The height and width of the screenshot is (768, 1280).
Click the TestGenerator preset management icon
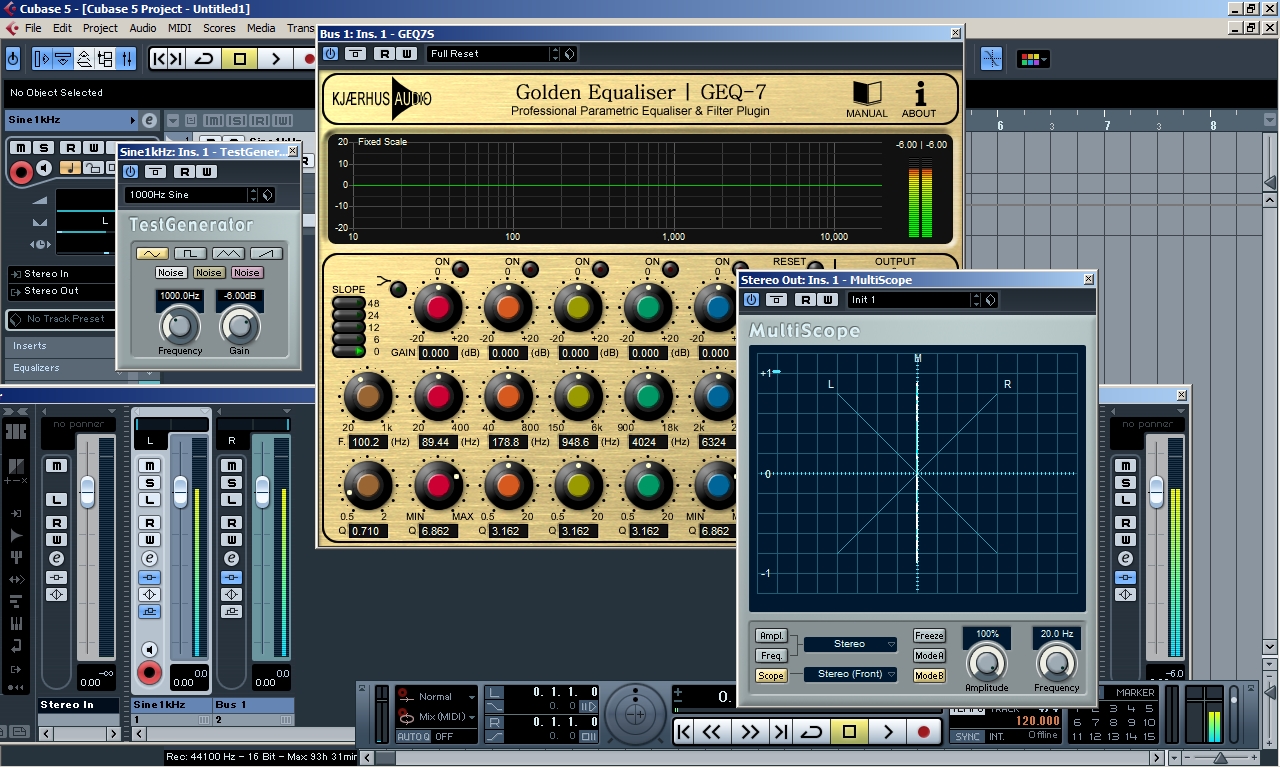pos(268,195)
